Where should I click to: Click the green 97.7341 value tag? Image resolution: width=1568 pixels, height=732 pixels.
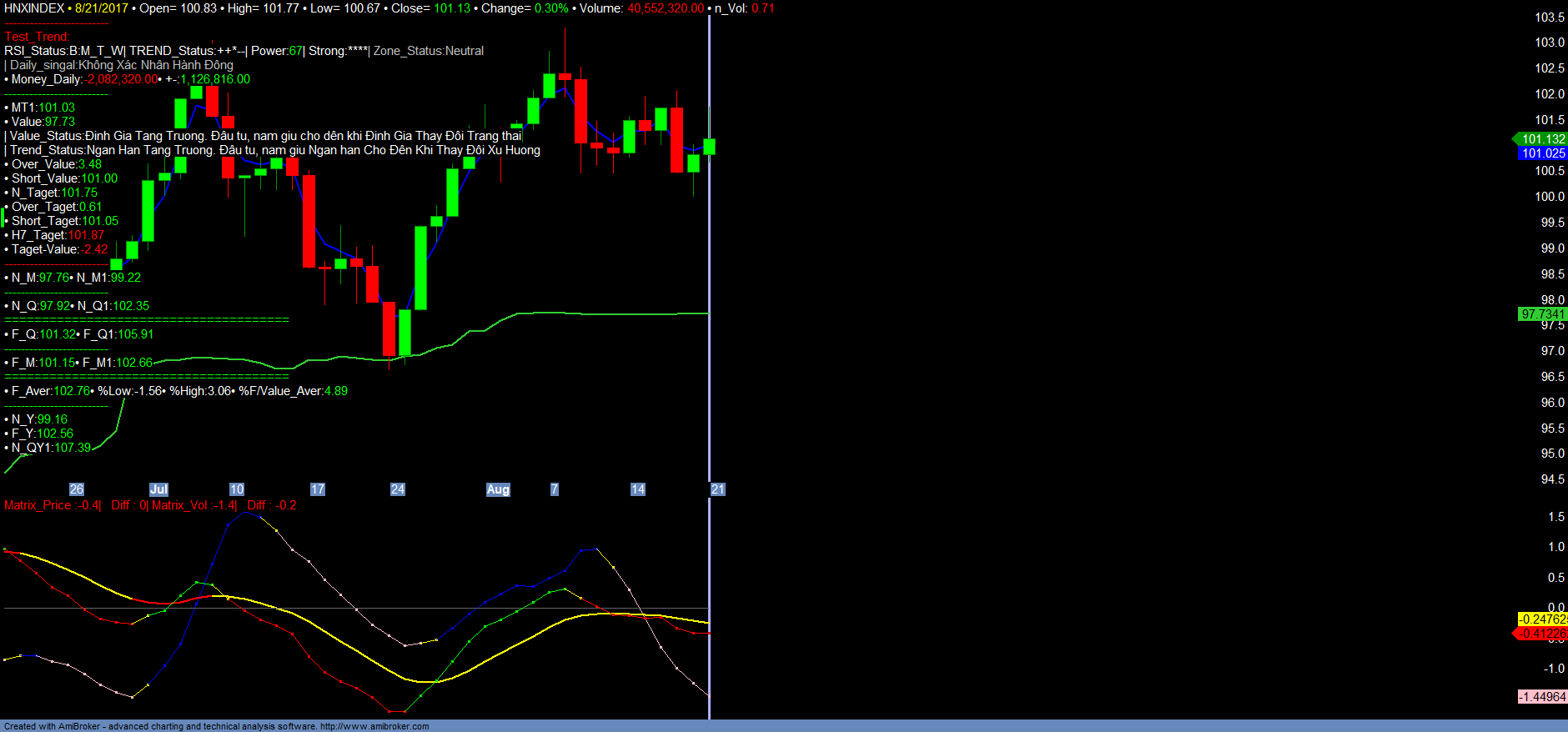click(x=1542, y=314)
